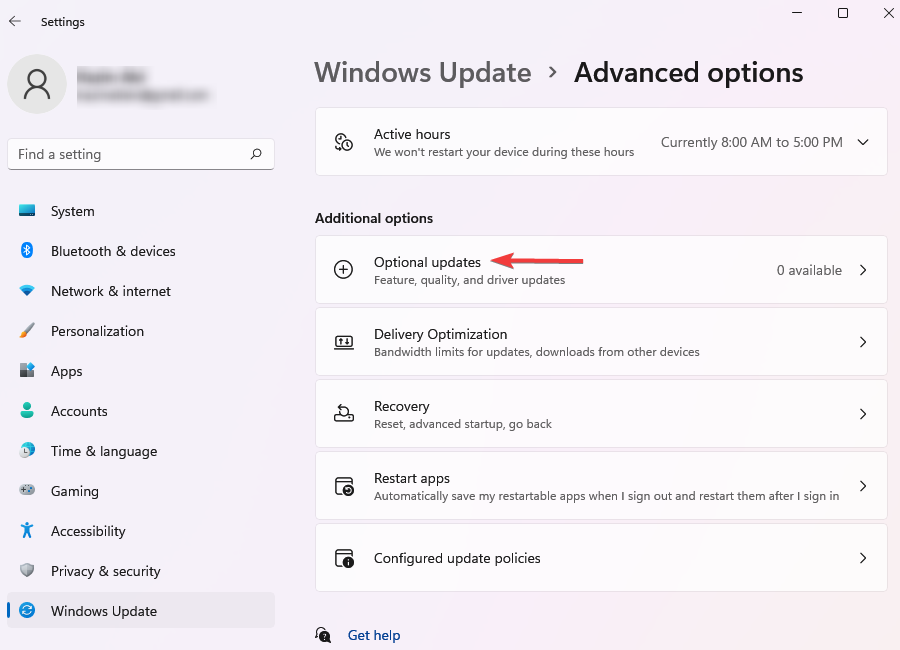Image resolution: width=900 pixels, height=650 pixels.
Task: Click the Optional updates plus icon
Action: [343, 269]
